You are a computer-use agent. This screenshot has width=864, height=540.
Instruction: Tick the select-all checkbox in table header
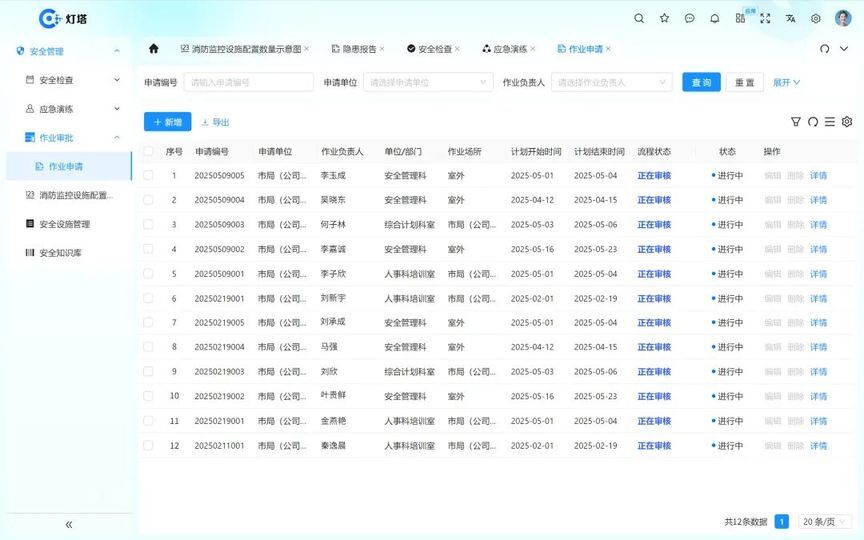(149, 151)
